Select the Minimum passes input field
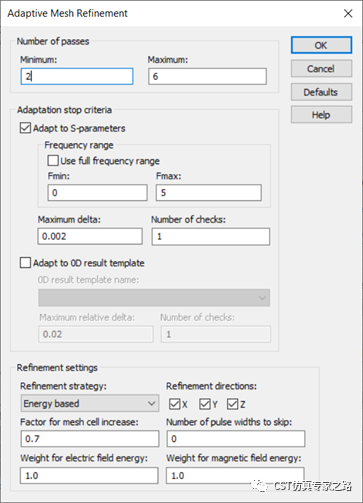Viewport: 363px width, 503px height. [x=77, y=76]
